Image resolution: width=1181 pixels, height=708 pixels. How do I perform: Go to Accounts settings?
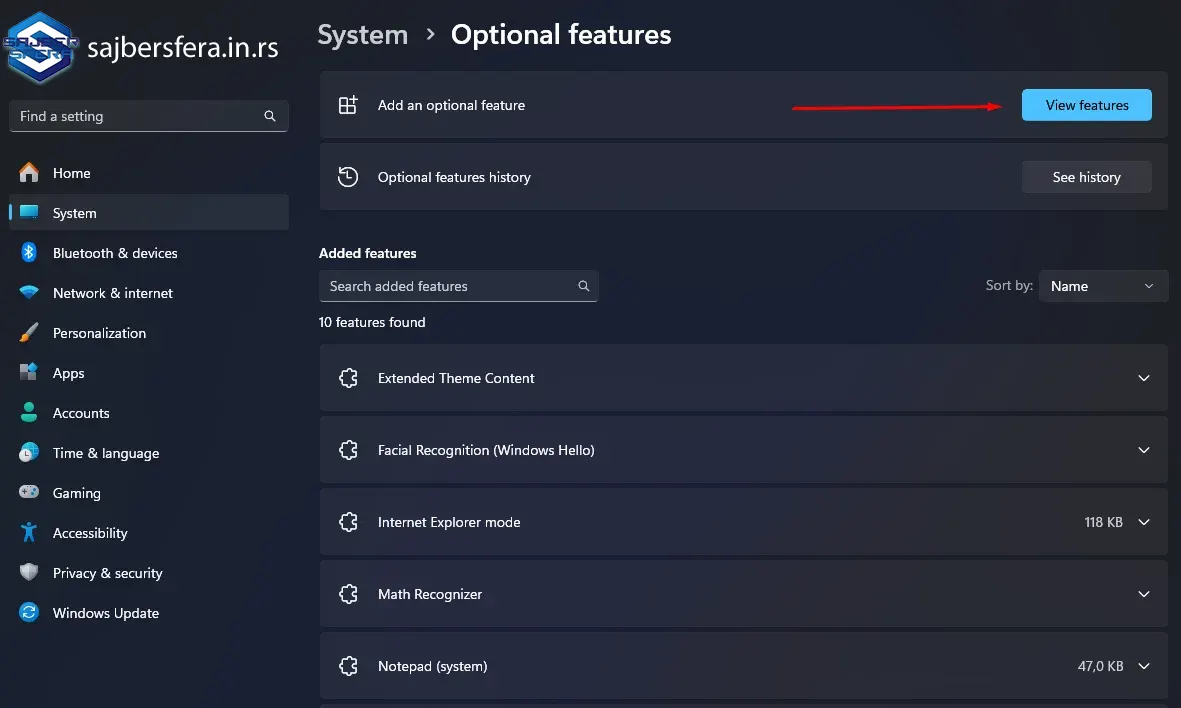pos(81,413)
